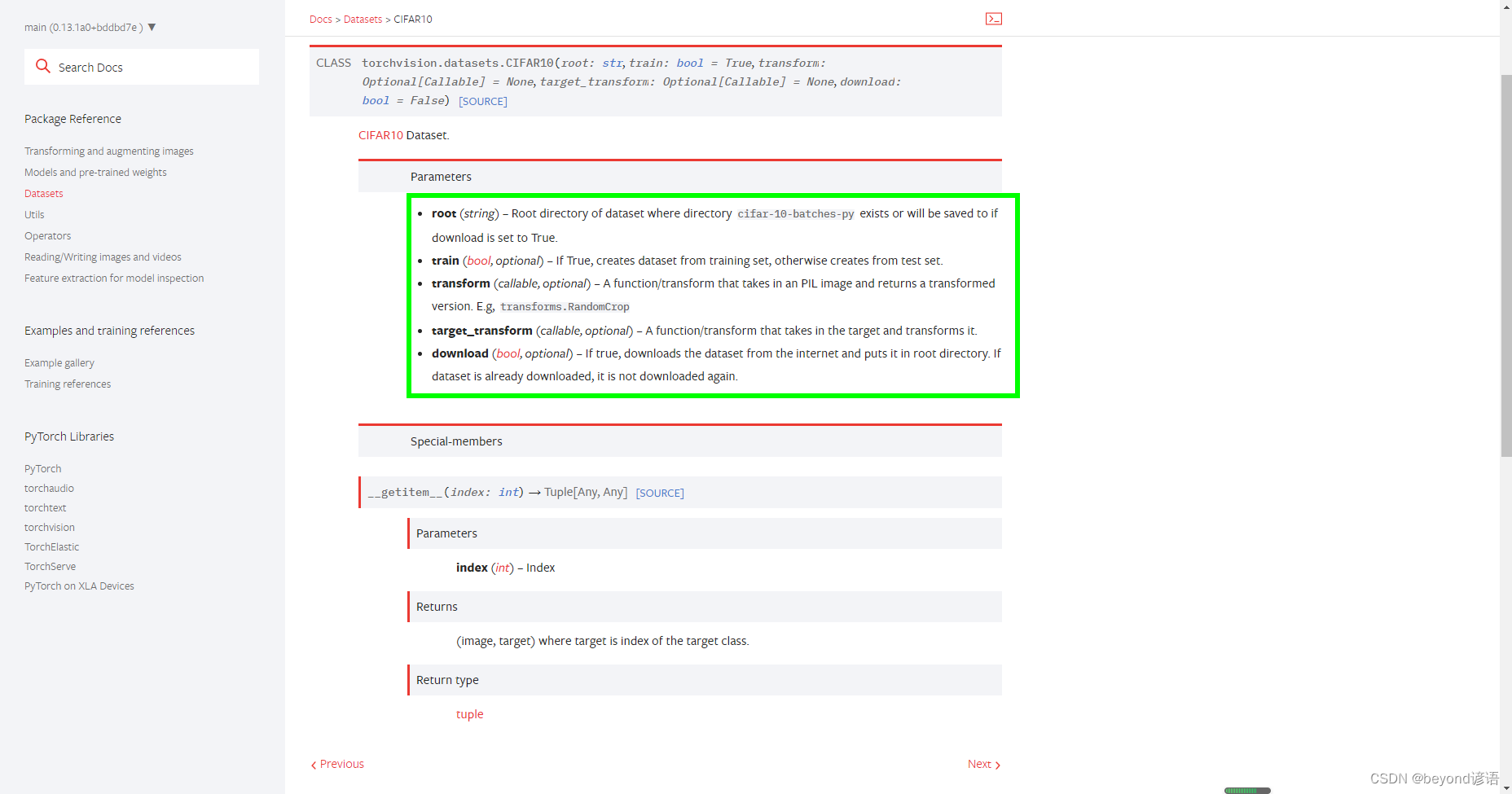This screenshot has height=794, width=1512.
Task: Open Transforming and augmenting images page
Action: pos(109,151)
